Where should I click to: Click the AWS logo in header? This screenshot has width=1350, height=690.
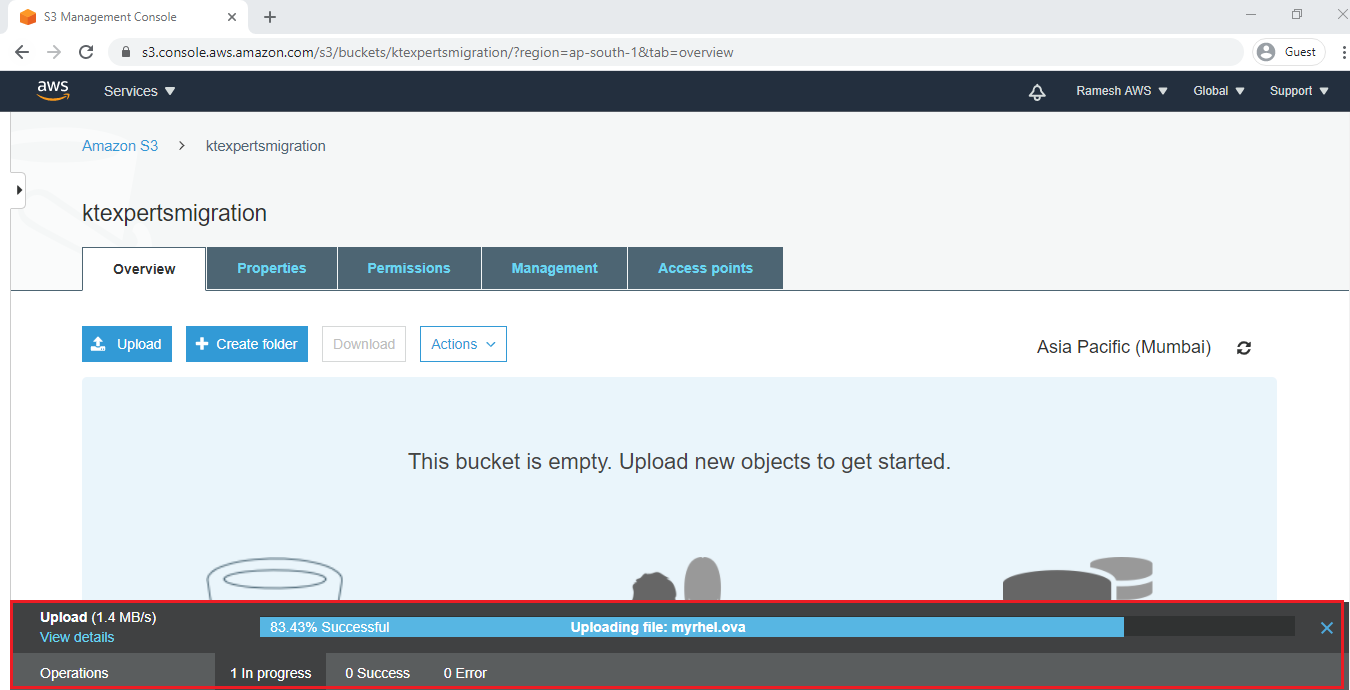pyautogui.click(x=53, y=90)
